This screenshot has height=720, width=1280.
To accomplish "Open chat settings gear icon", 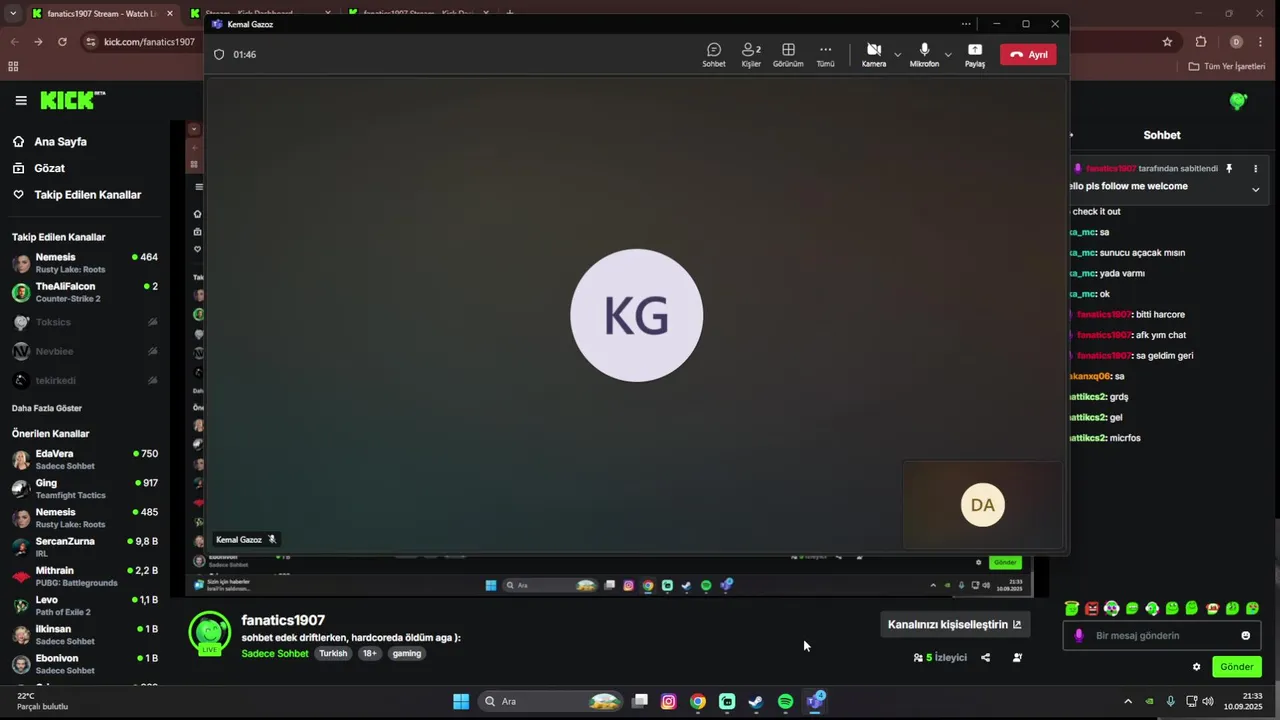I will coord(1196,667).
